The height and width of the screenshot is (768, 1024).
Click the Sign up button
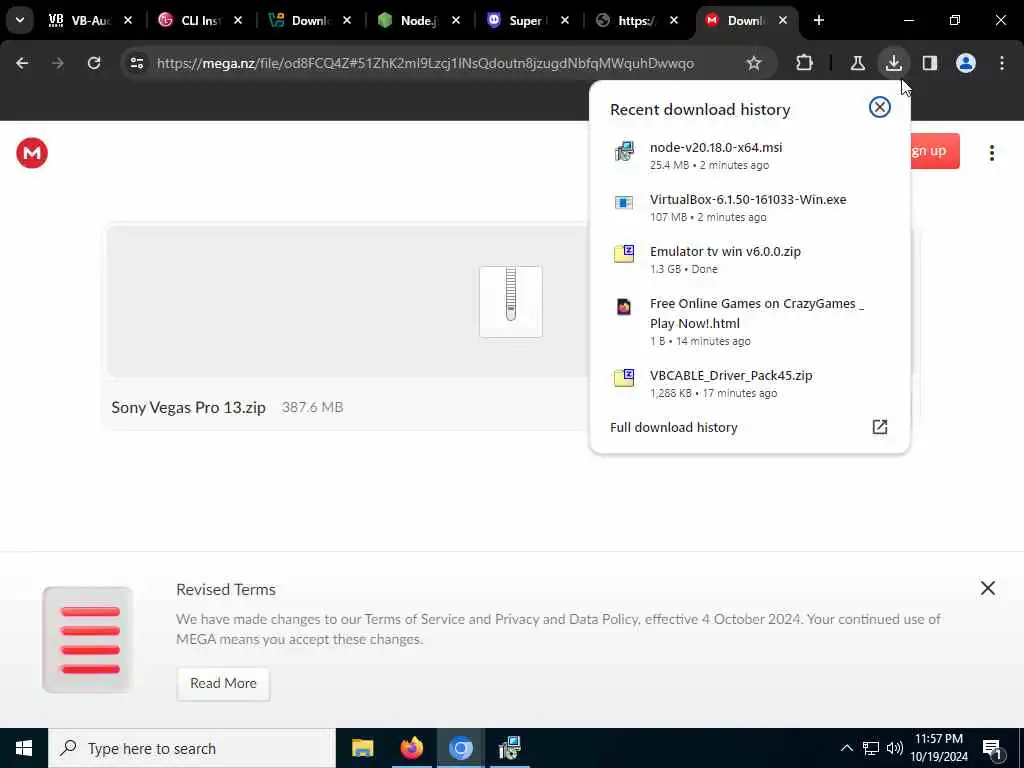pyautogui.click(x=935, y=152)
